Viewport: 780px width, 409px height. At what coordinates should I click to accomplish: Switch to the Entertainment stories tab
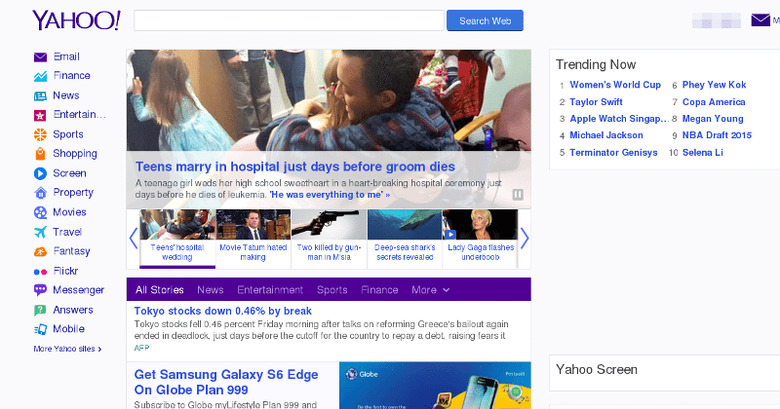[270, 290]
